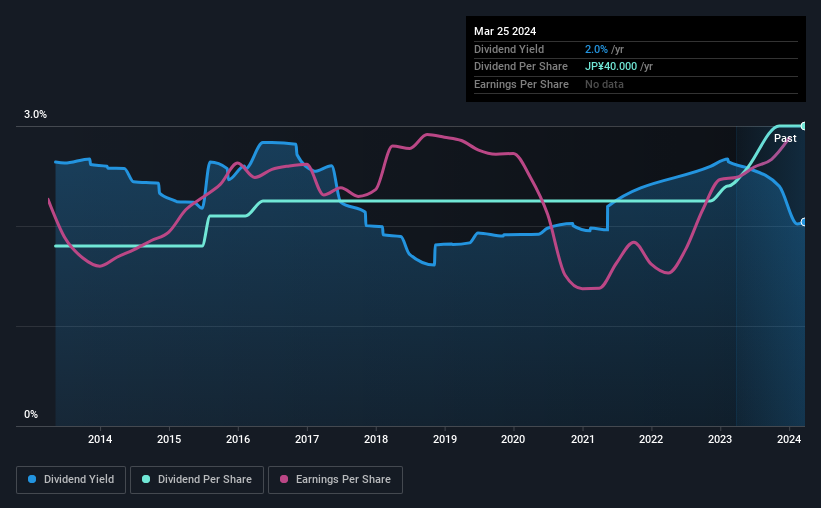
Task: Click the 2024 x-axis label
Action: pyautogui.click(x=789, y=439)
